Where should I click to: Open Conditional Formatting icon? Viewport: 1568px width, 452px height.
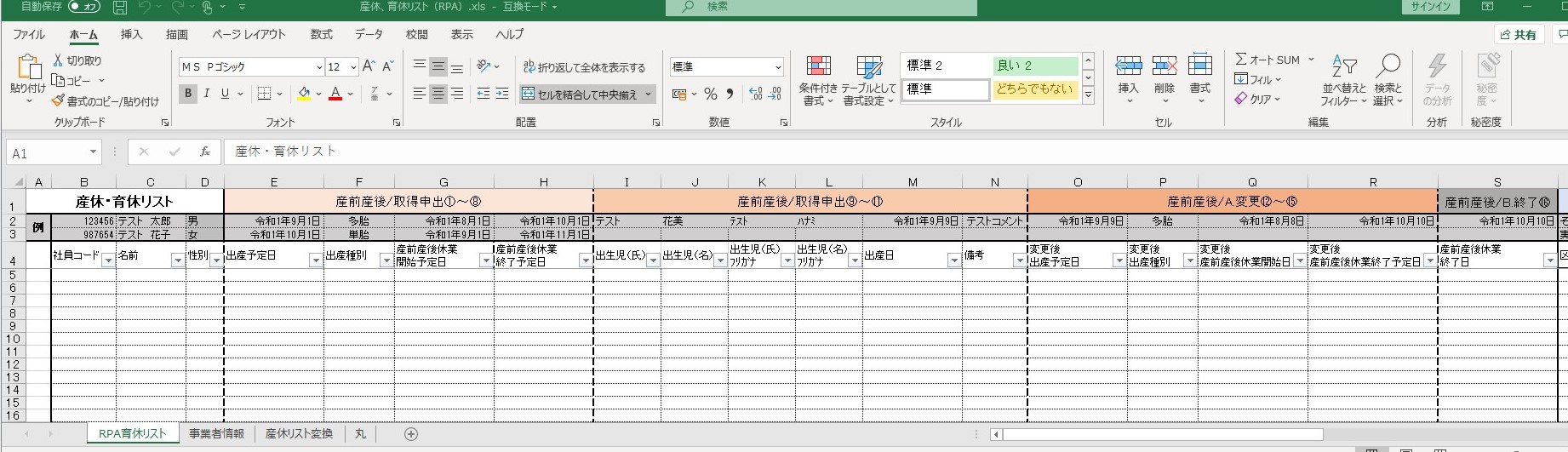pos(818,67)
